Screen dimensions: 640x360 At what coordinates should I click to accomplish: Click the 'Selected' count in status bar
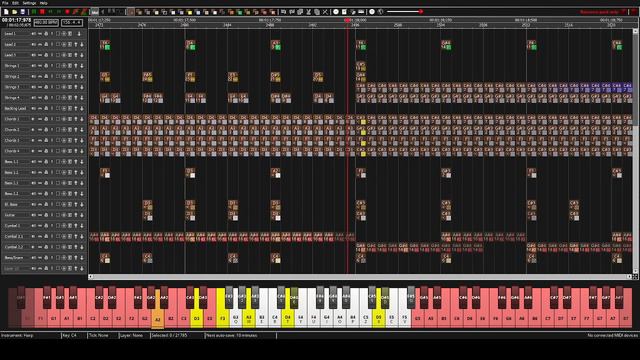[169, 335]
